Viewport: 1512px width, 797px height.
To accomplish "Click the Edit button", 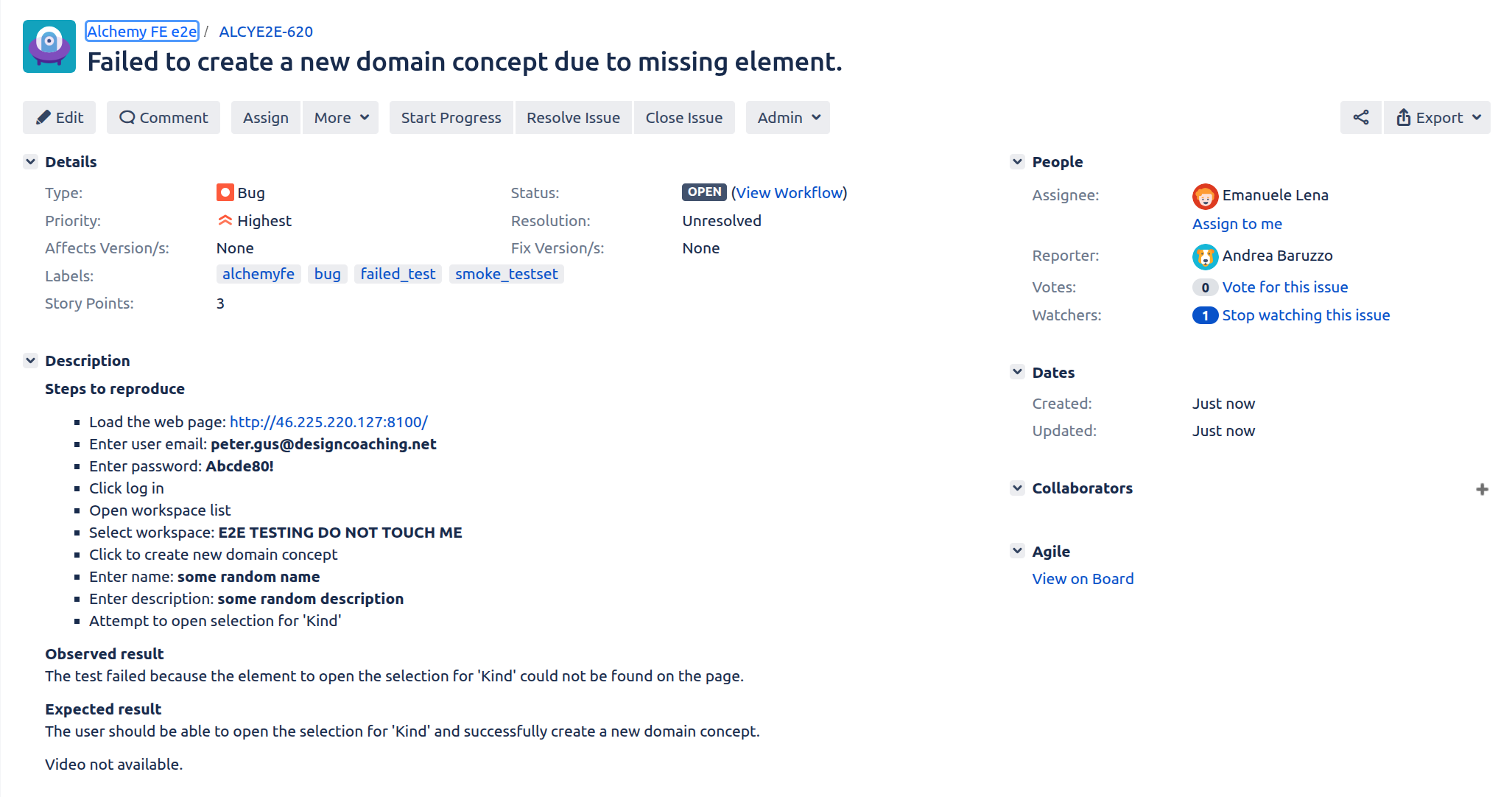I will pos(60,118).
